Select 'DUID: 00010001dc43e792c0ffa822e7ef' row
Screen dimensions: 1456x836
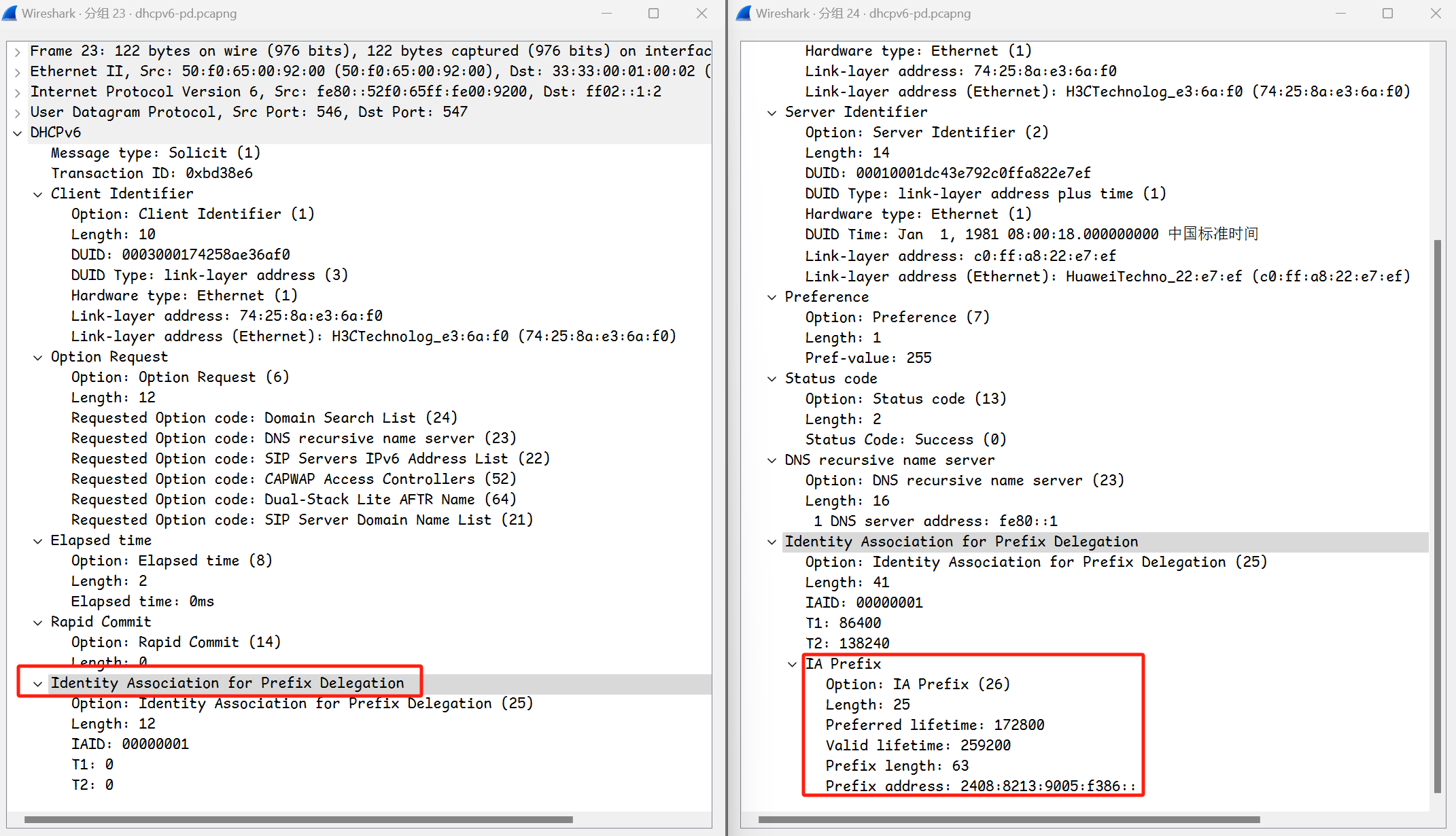(x=948, y=173)
